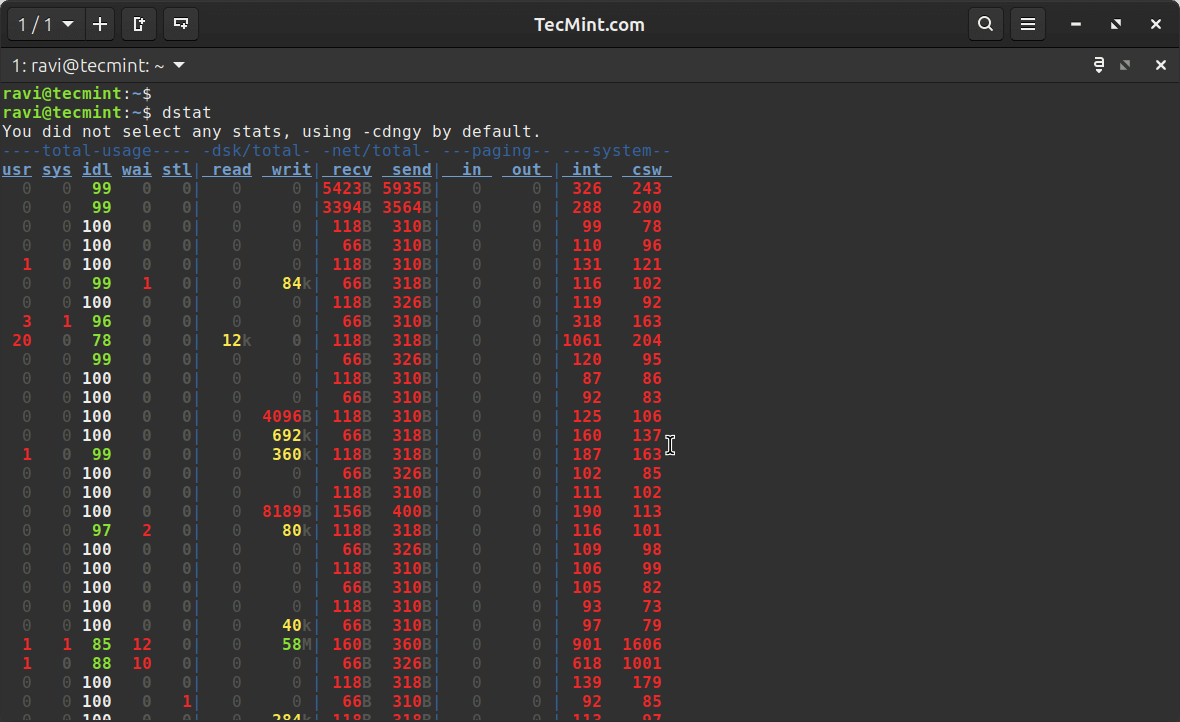Close the terminal tab with its X button
Screen dimensions: 1180x722
tap(1160, 64)
